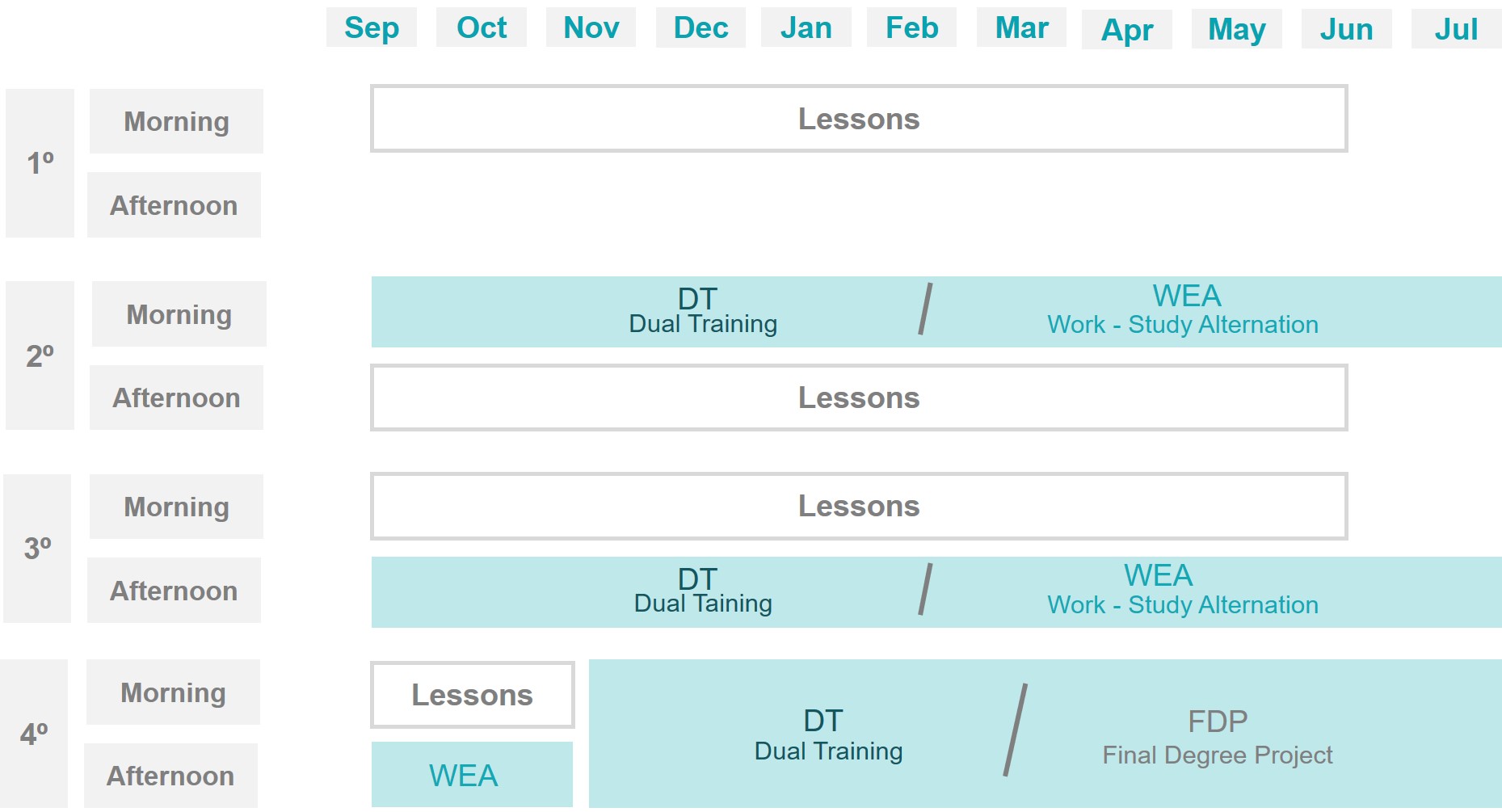Click third-year Afternoon label
Viewport: 1502px width, 812px height.
point(174,591)
